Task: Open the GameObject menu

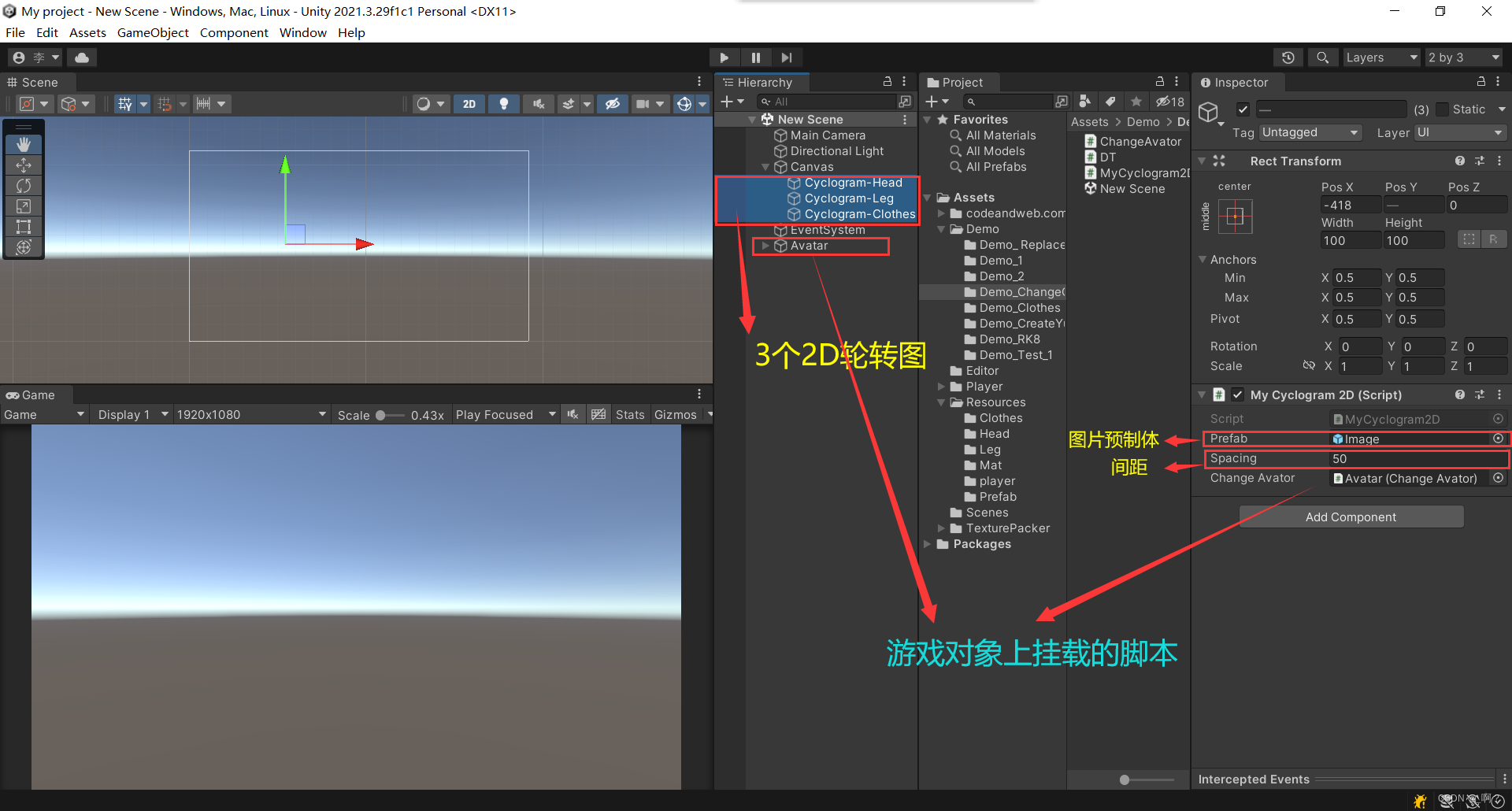Action: click(153, 32)
